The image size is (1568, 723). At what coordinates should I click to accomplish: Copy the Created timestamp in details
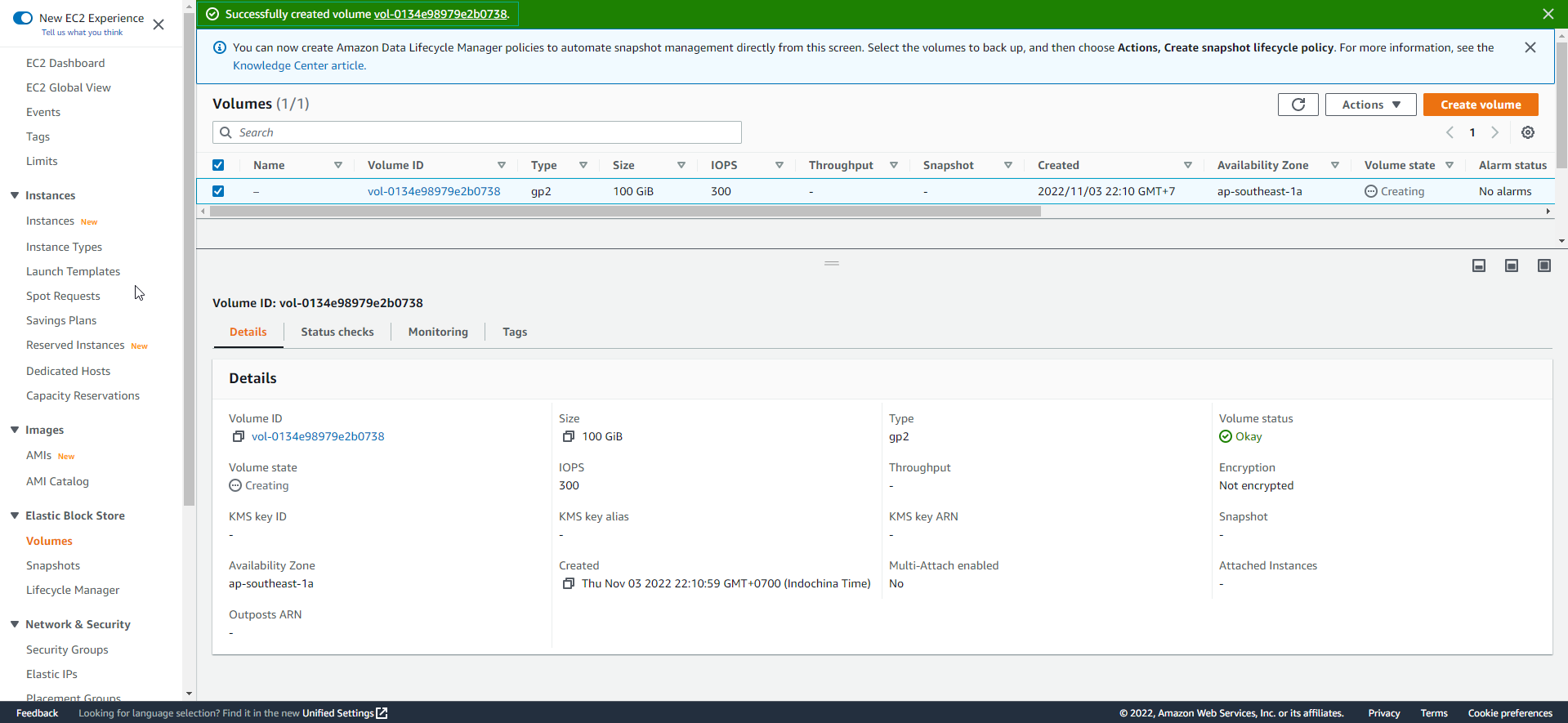tap(569, 583)
